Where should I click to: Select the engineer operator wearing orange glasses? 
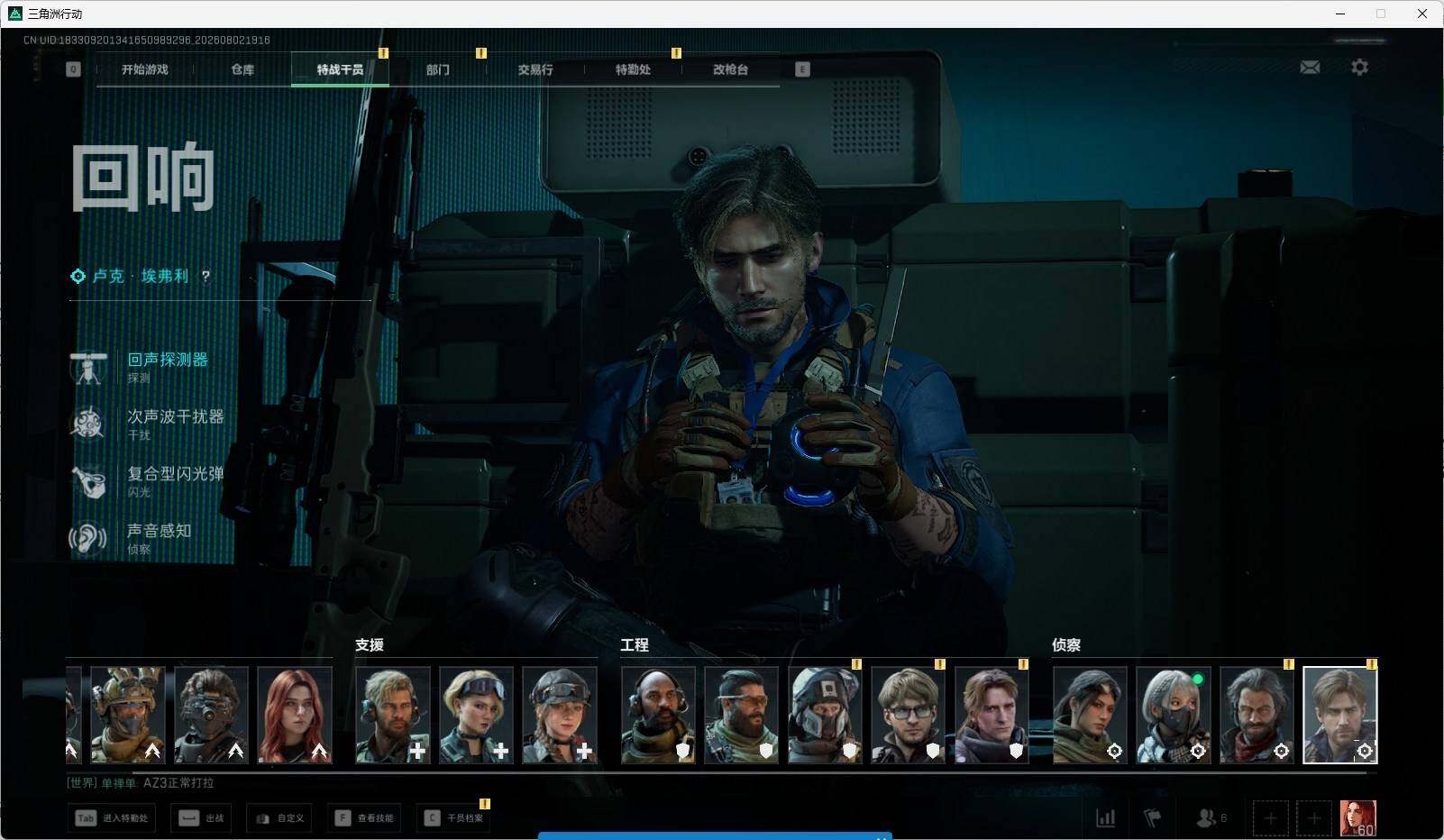(x=741, y=715)
